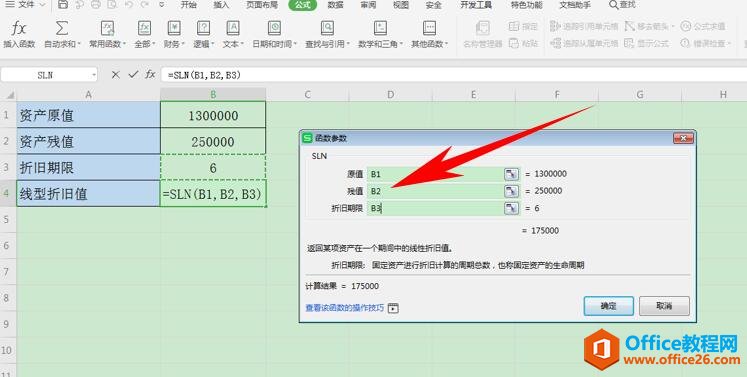Screen dimensions: 747x377
Task: Select the column B header
Action: click(x=213, y=94)
